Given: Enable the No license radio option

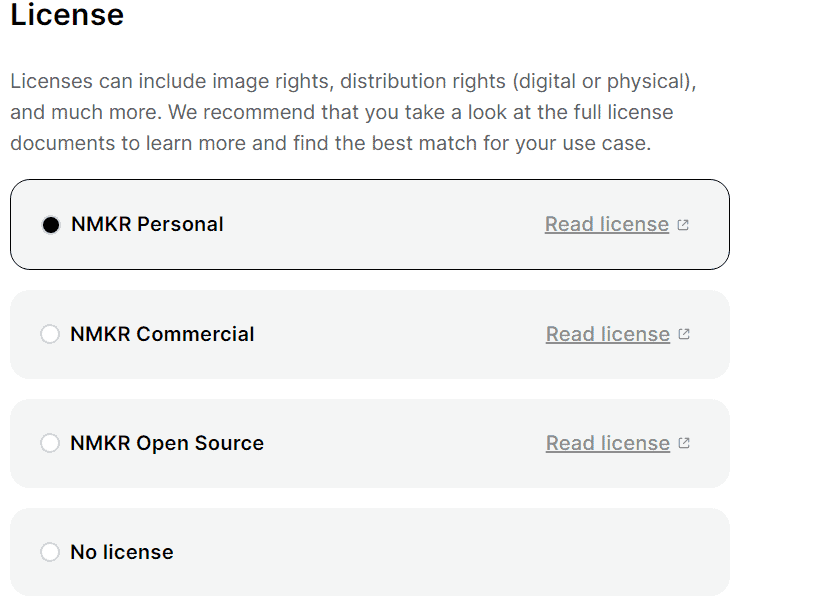Looking at the screenshot, I should click(x=50, y=552).
